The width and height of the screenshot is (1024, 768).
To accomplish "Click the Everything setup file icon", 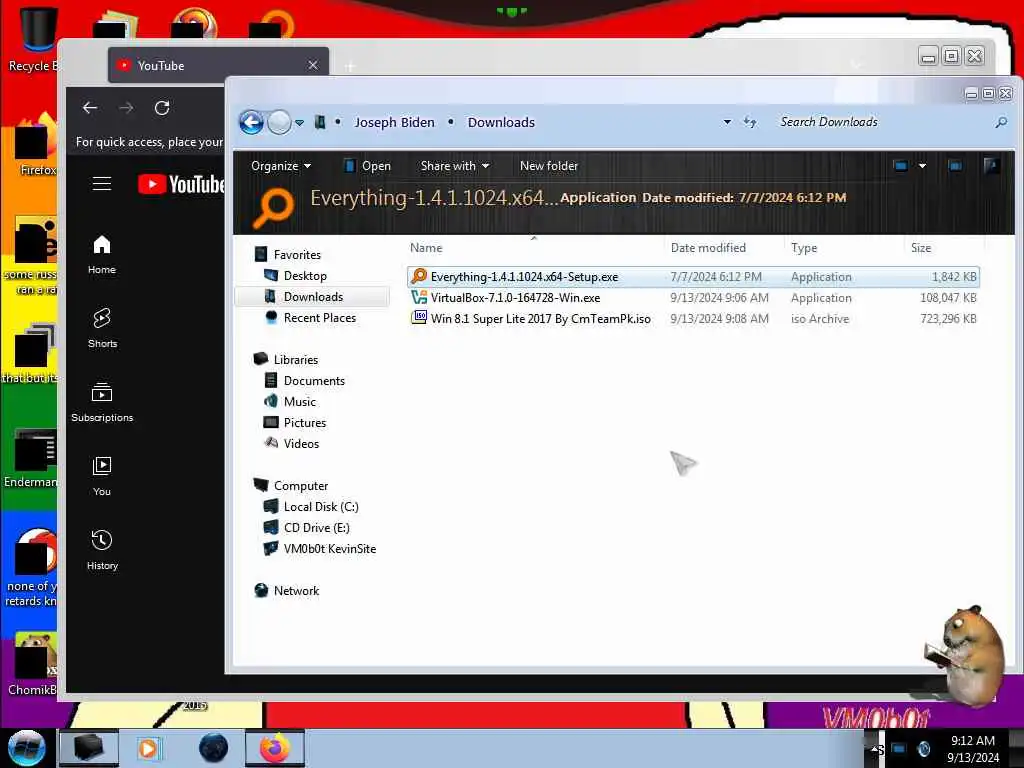I will 419,276.
